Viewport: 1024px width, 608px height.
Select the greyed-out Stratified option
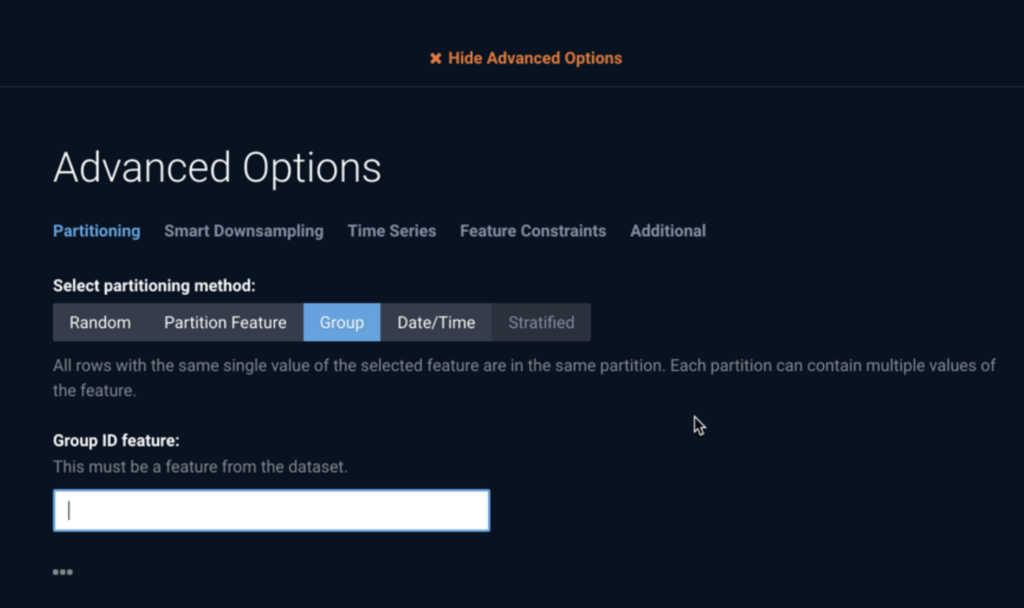point(541,322)
